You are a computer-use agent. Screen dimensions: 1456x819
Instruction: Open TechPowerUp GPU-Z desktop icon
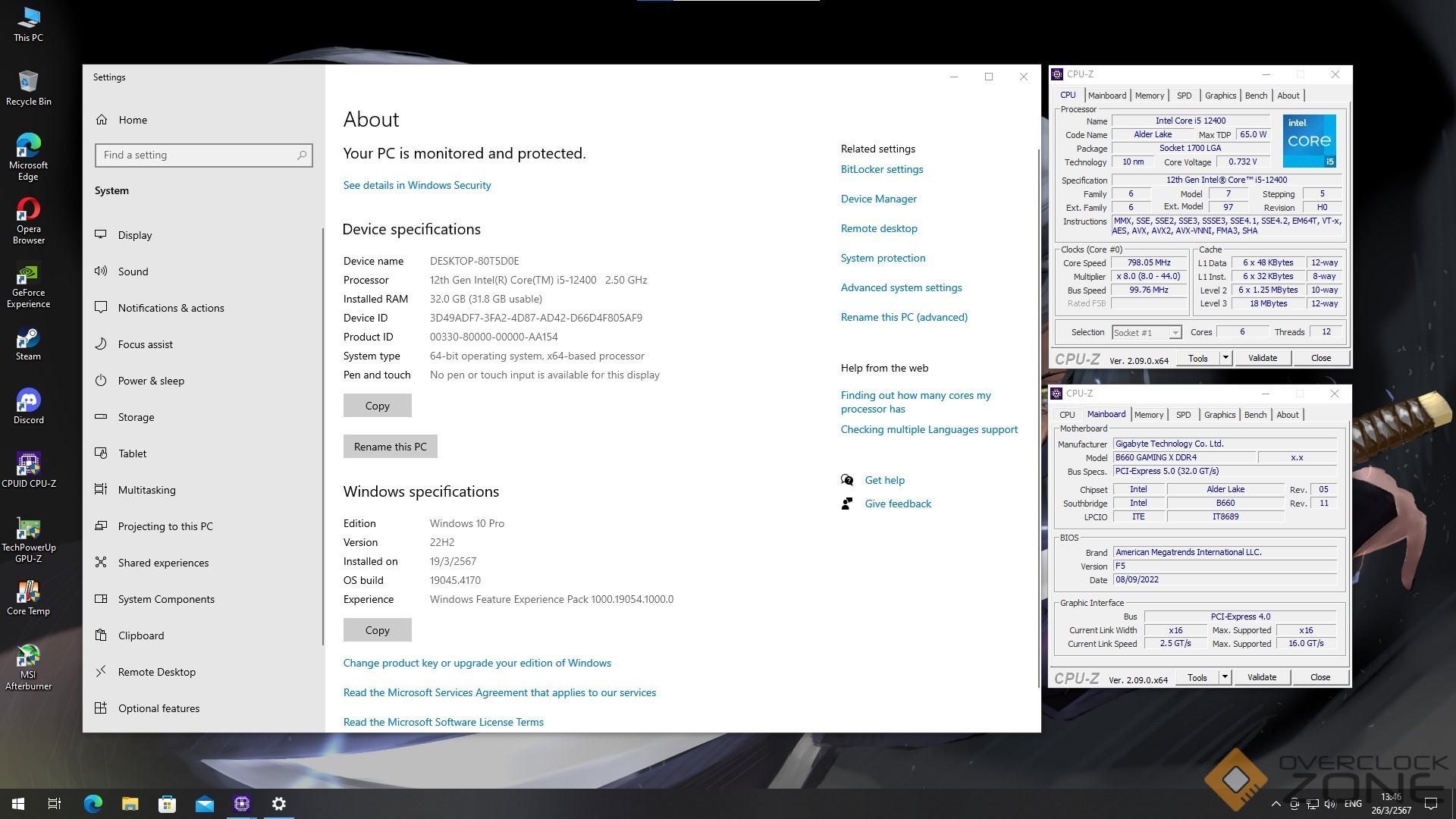coord(28,529)
